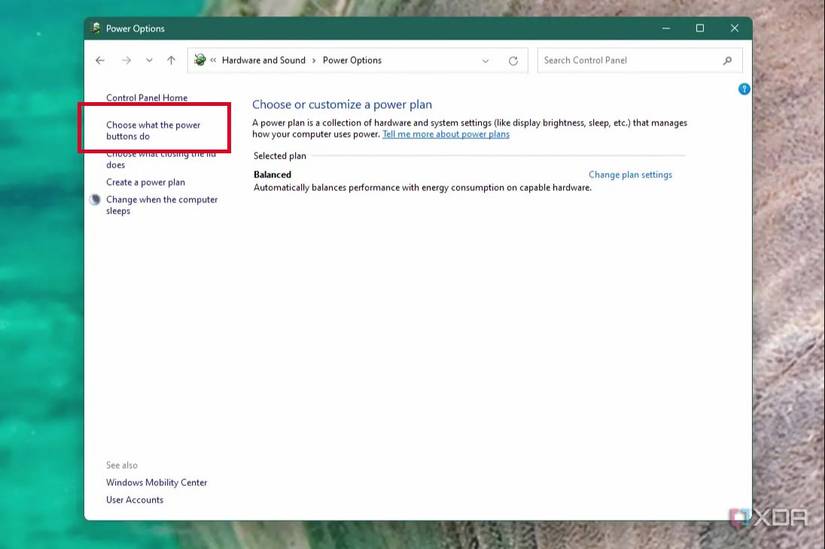Image resolution: width=825 pixels, height=549 pixels.
Task: Open Change plan settings for Balanced
Action: [x=630, y=175]
